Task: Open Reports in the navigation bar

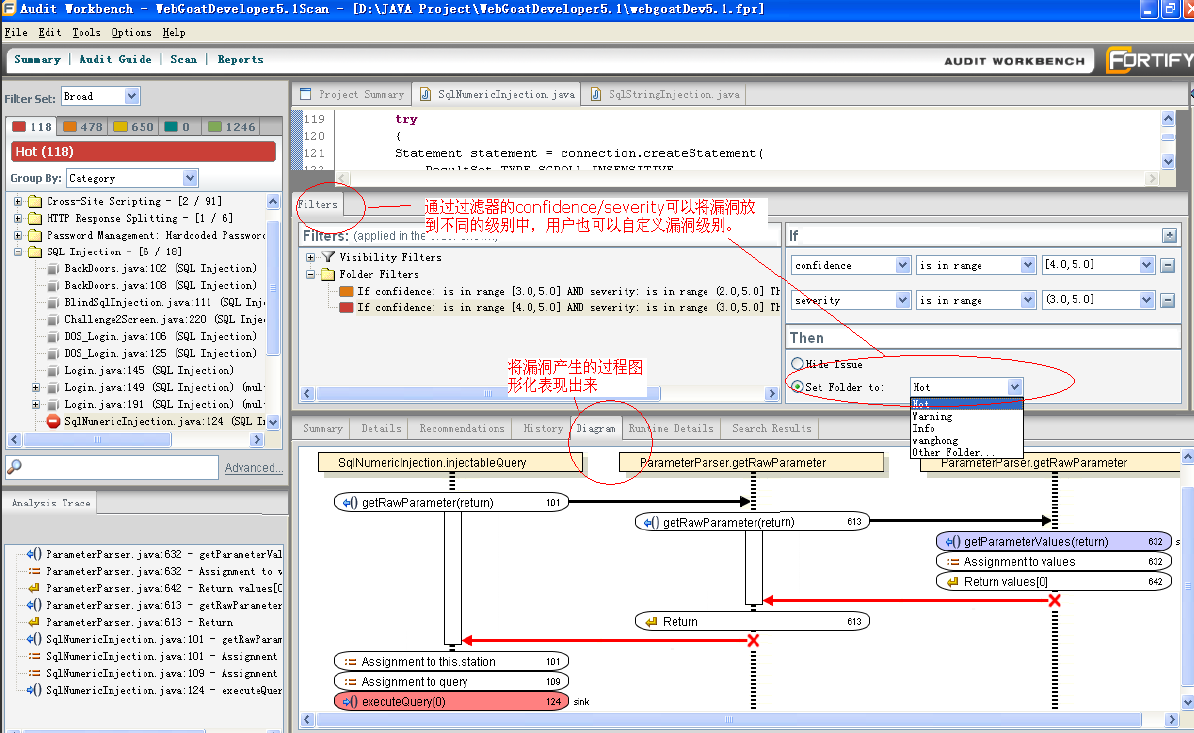Action: 240,59
